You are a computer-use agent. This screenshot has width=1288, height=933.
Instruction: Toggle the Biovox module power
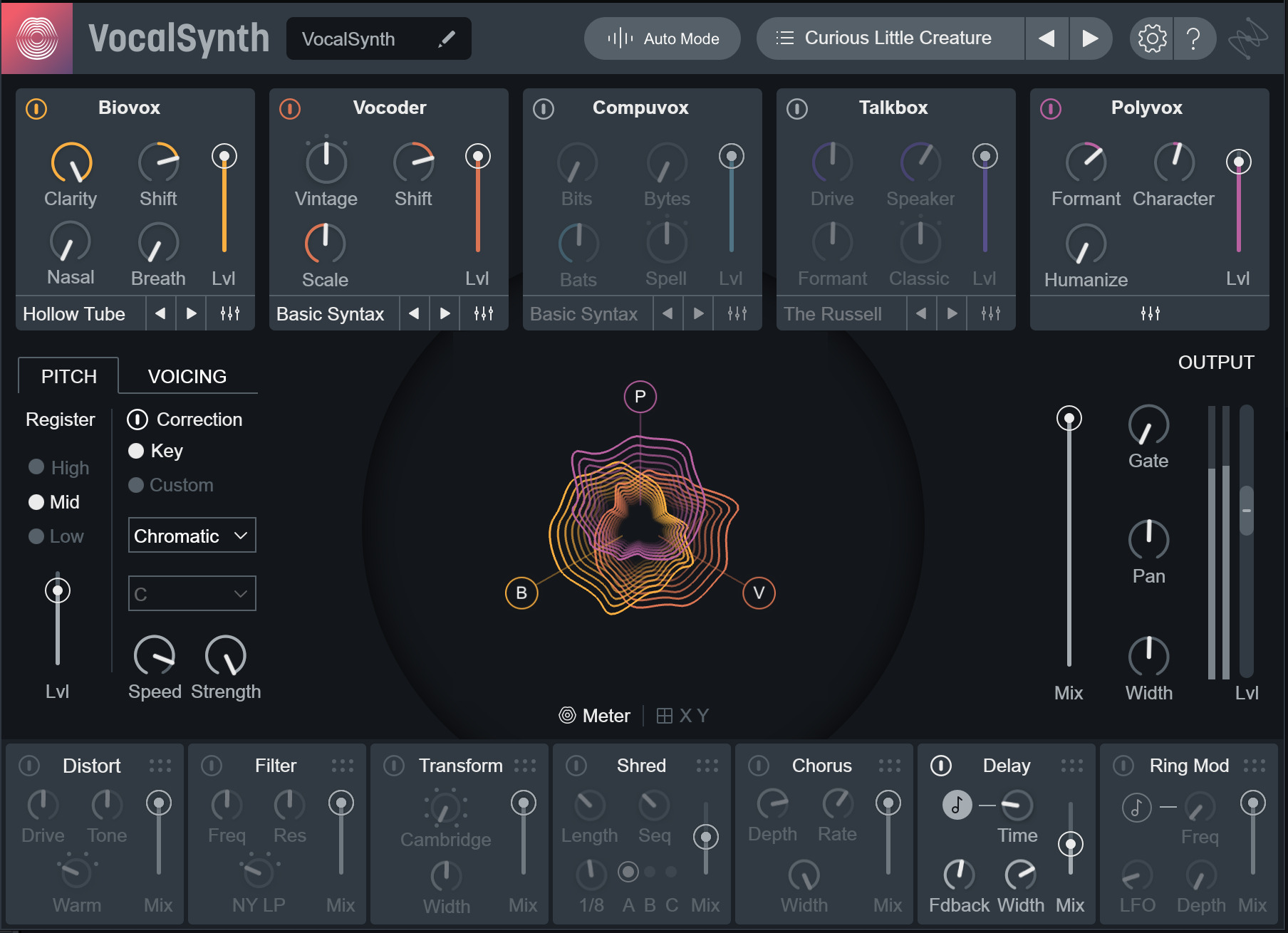pyautogui.click(x=36, y=108)
